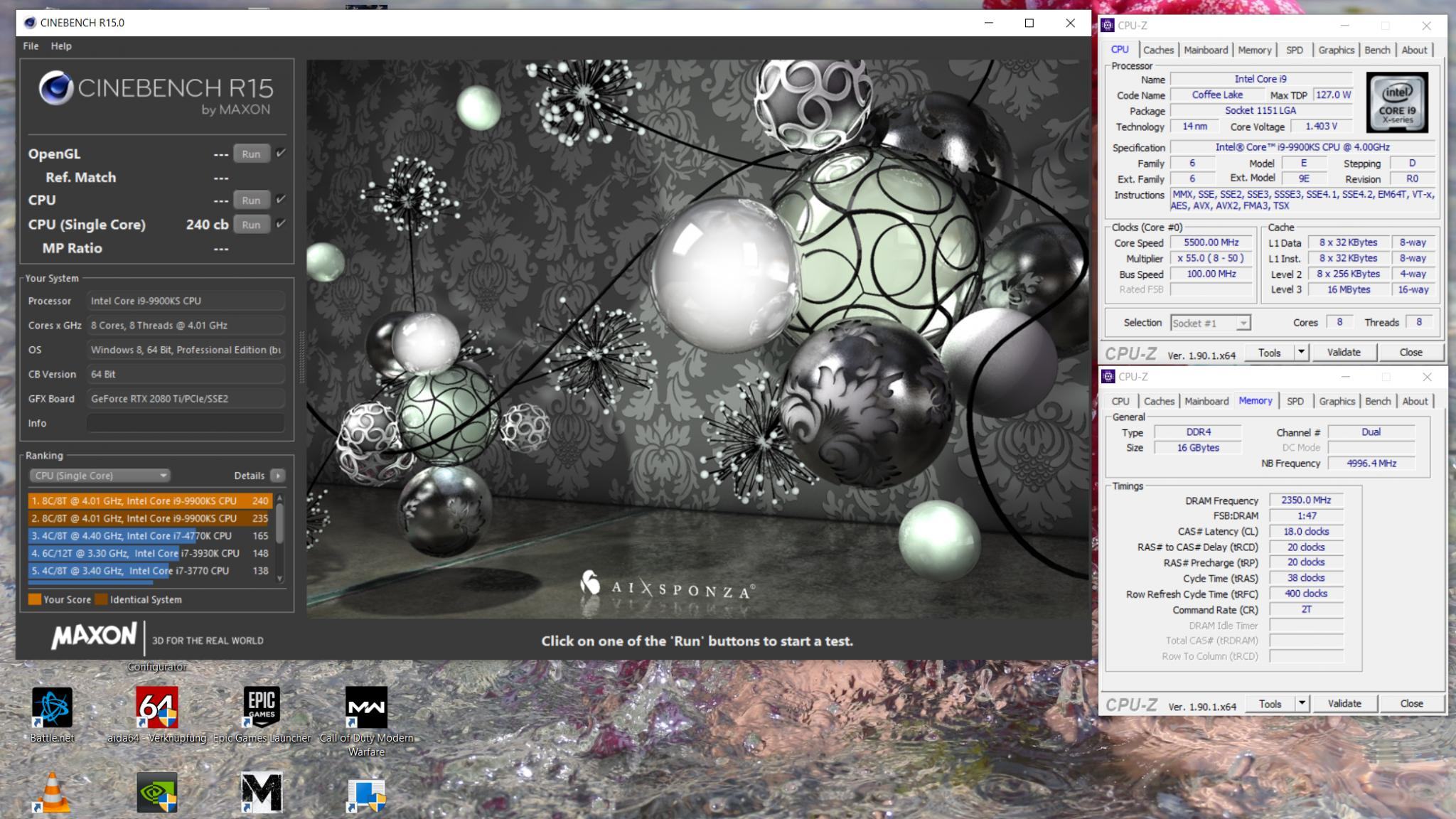Open the CPU (Single Core) ranking dropdown
This screenshot has width=1456, height=819.
click(x=100, y=476)
